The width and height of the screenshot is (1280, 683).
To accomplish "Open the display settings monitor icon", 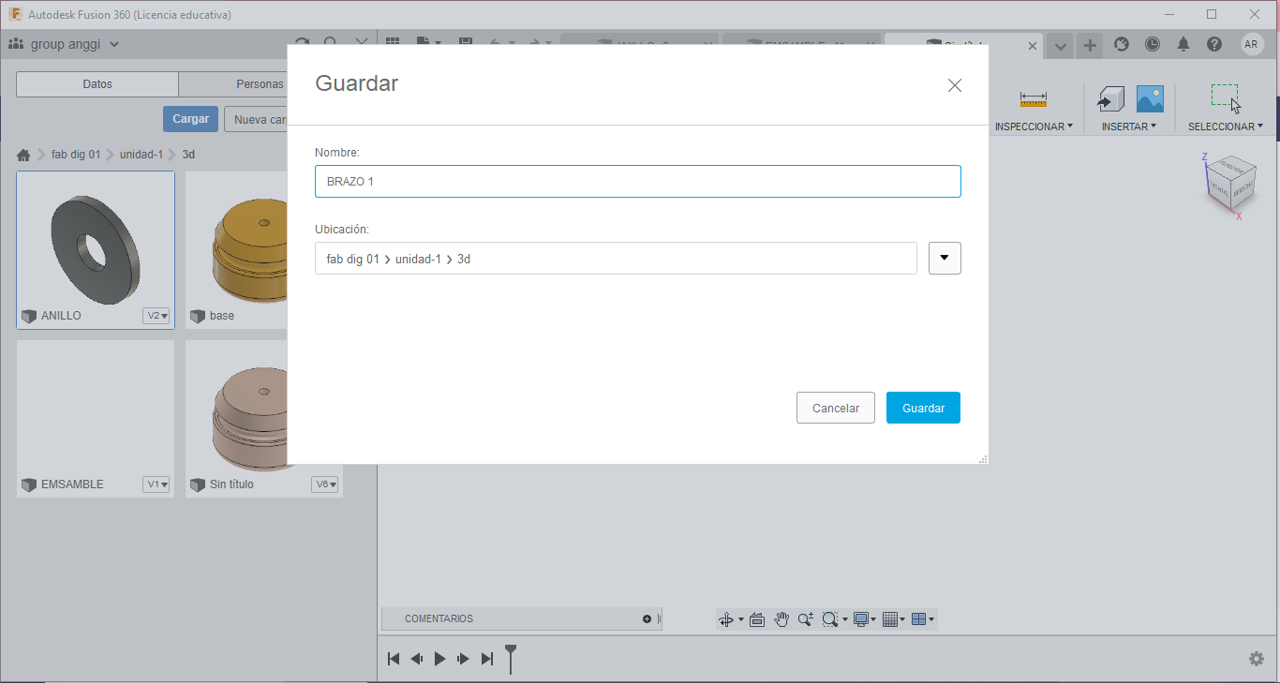I will click(x=860, y=620).
